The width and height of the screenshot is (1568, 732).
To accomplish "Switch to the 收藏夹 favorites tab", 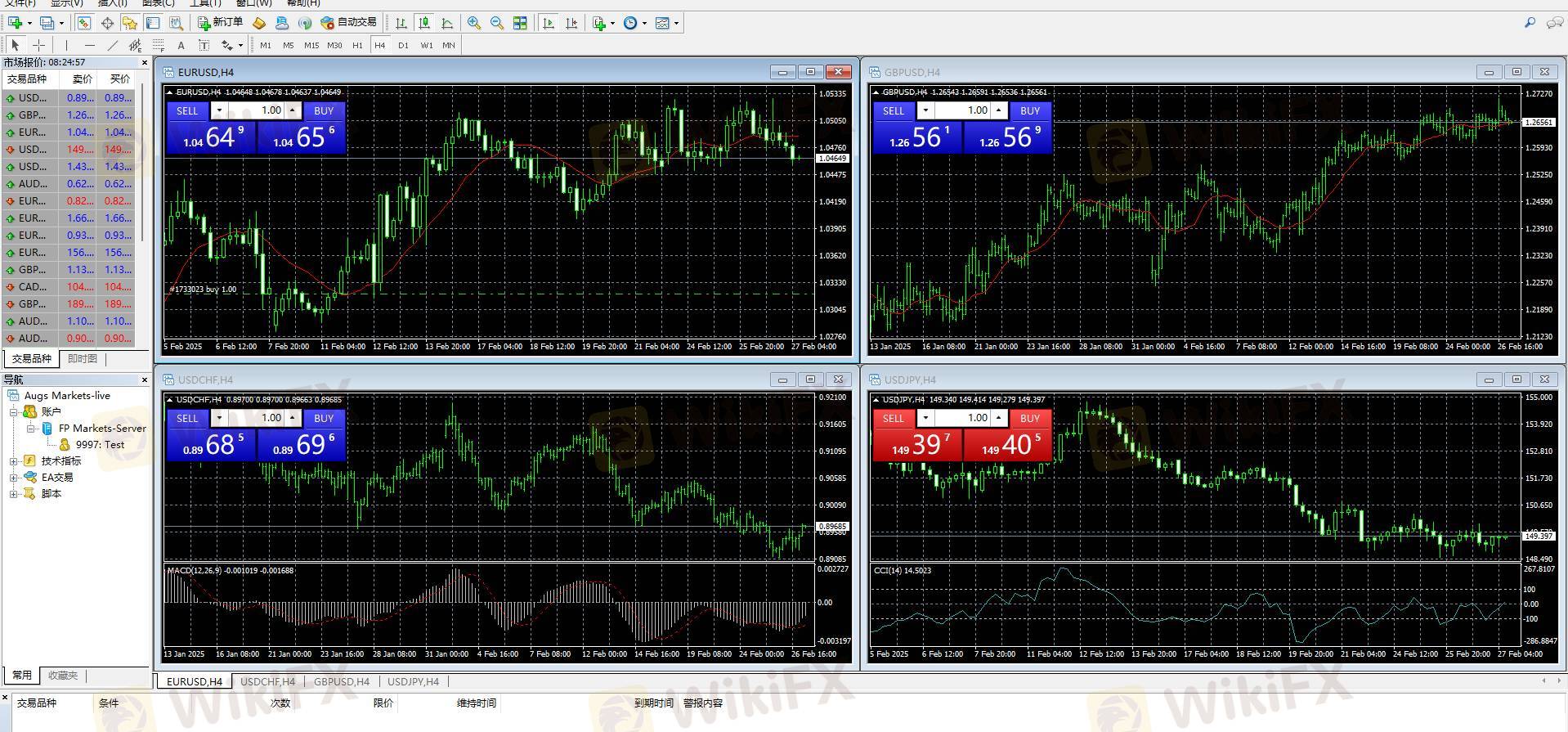I will [62, 676].
